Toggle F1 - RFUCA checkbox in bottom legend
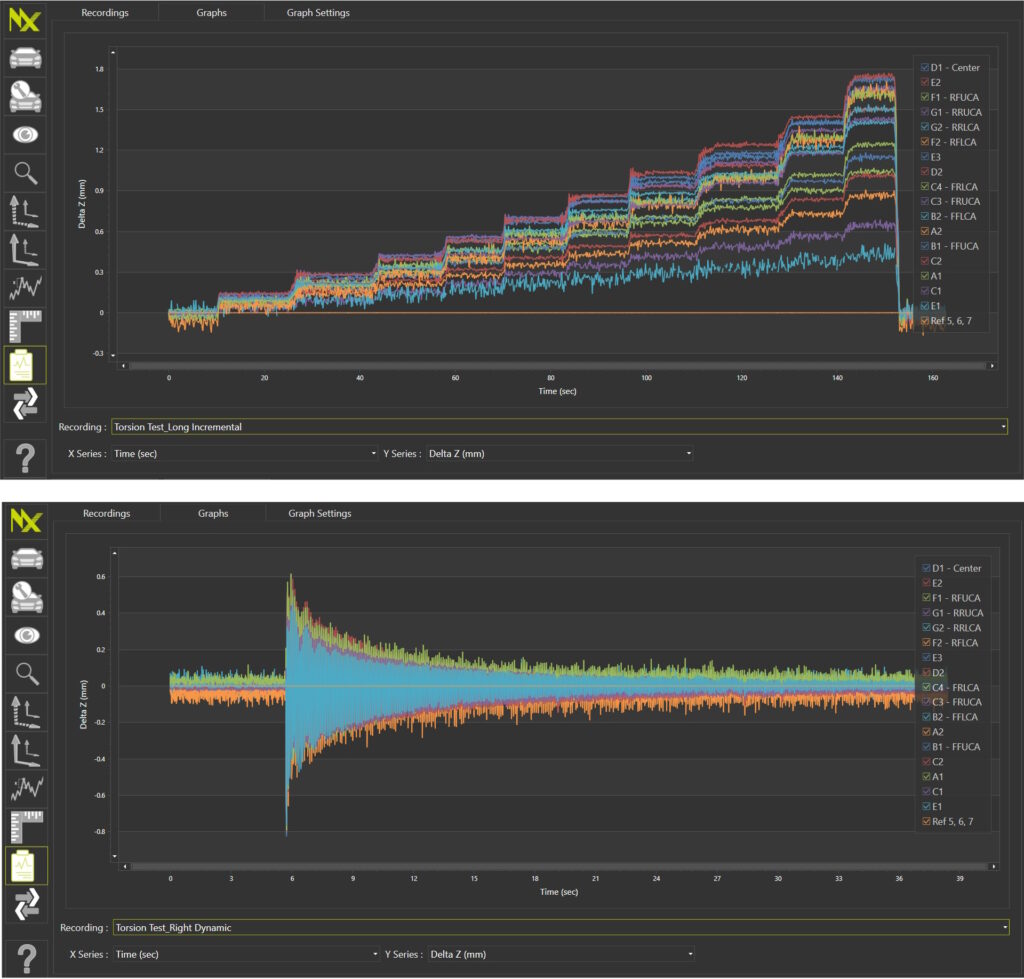1024x979 pixels. point(925,598)
